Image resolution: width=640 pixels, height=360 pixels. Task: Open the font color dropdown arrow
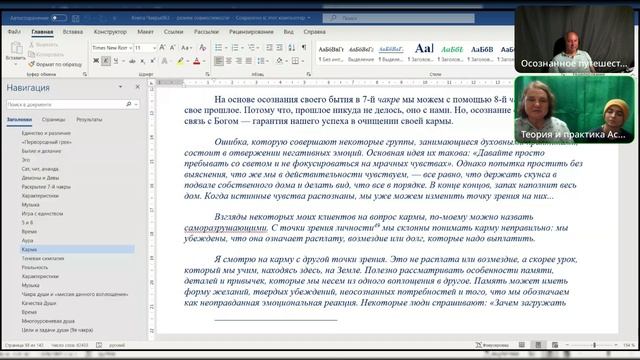204,61
